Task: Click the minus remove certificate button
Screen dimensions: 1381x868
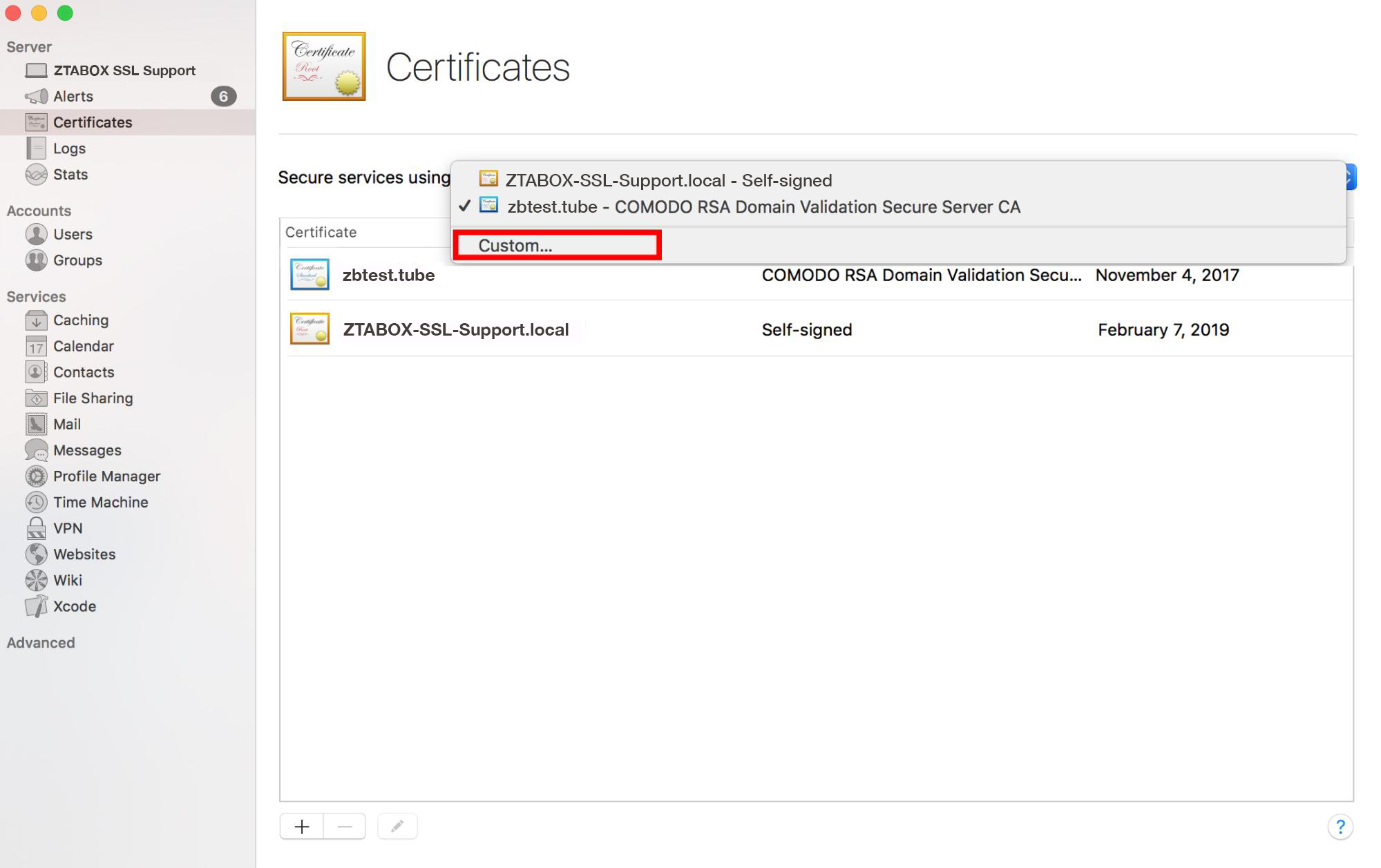Action: [x=345, y=827]
